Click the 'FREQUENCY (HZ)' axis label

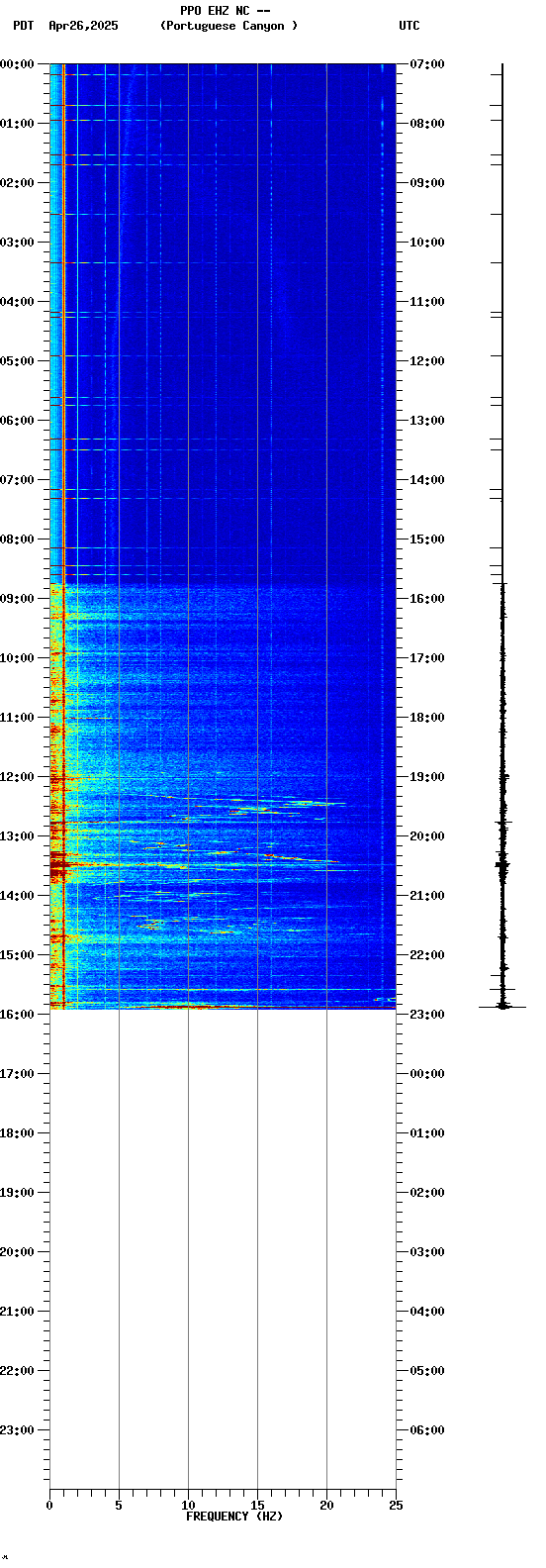click(234, 1517)
